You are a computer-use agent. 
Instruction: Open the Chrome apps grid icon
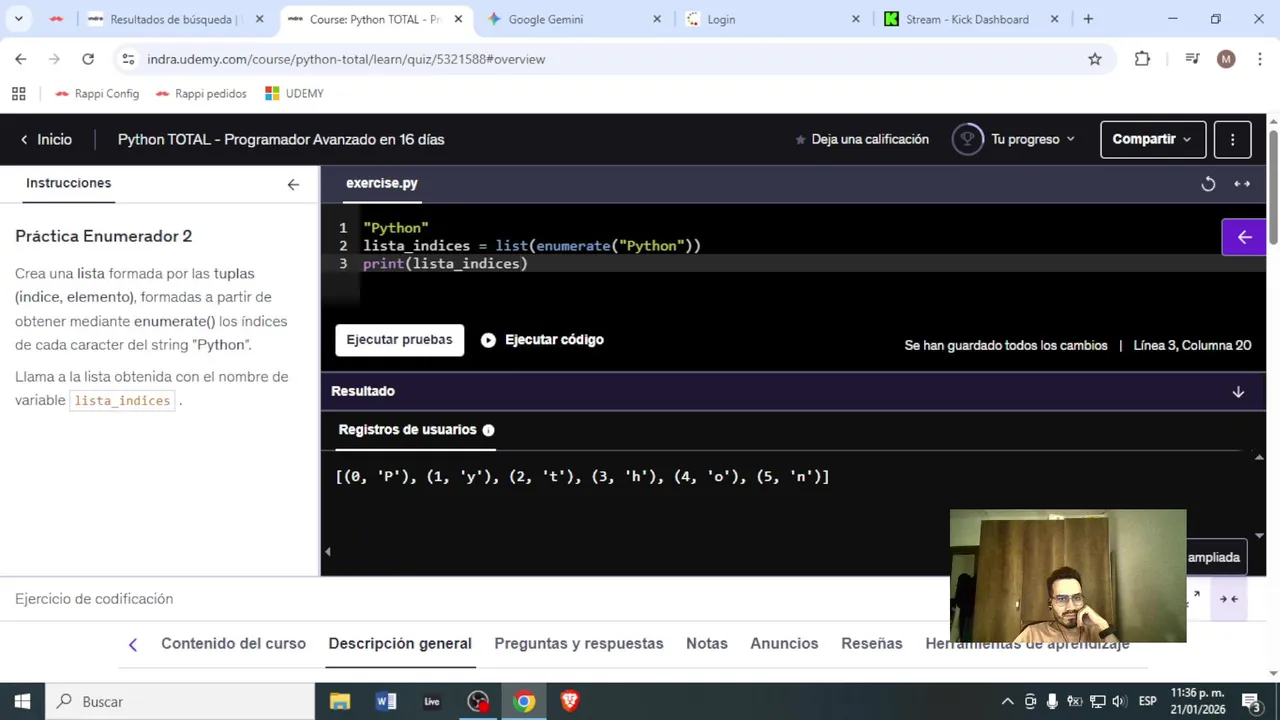[18, 94]
